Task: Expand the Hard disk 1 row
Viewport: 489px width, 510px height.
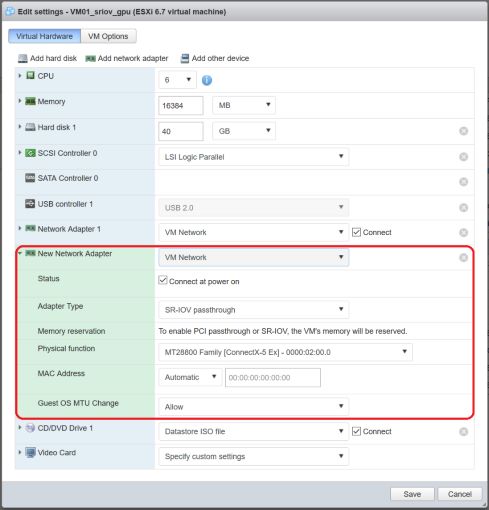Action: tap(20, 127)
